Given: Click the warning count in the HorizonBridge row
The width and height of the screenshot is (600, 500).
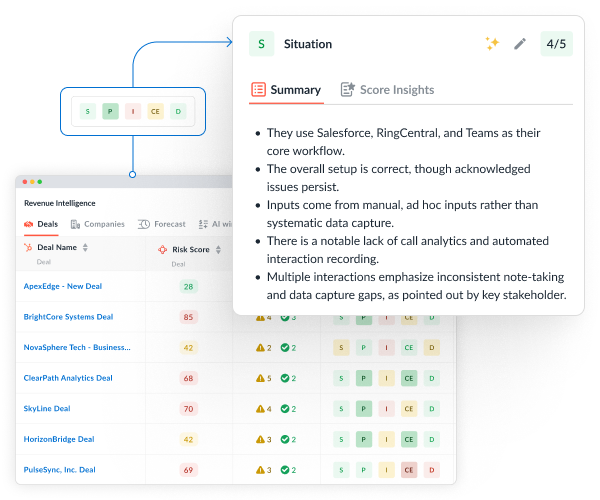Looking at the screenshot, I should point(264,440).
